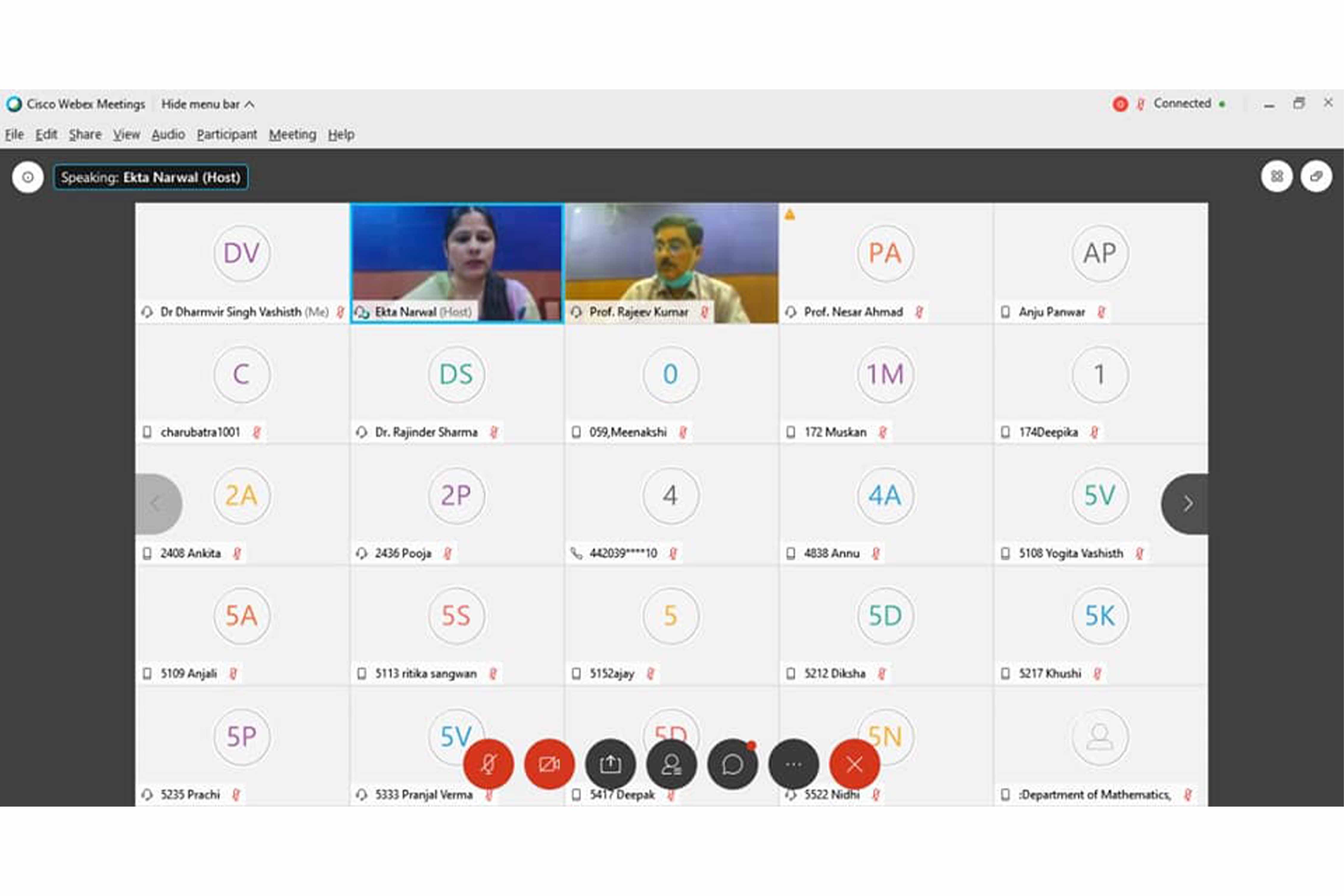Open the Participant menu
Screen dimensions: 1344x896
click(x=226, y=134)
